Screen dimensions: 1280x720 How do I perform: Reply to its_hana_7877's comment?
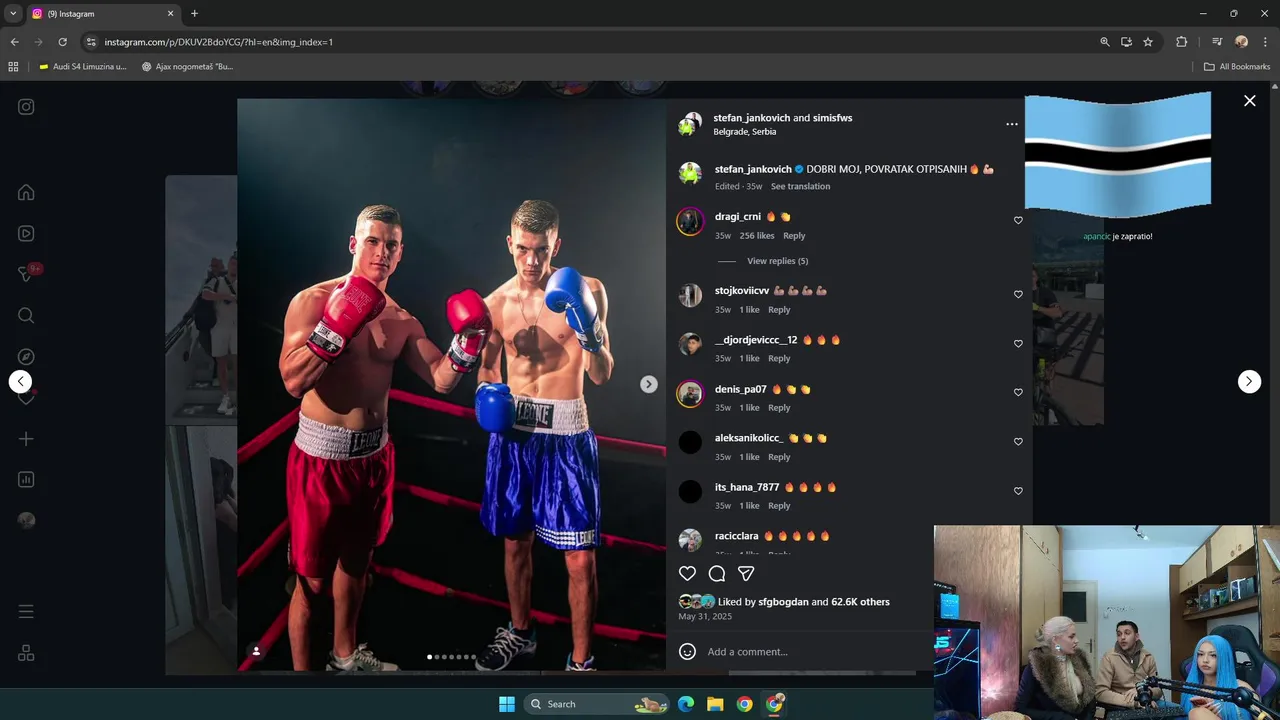[779, 506]
